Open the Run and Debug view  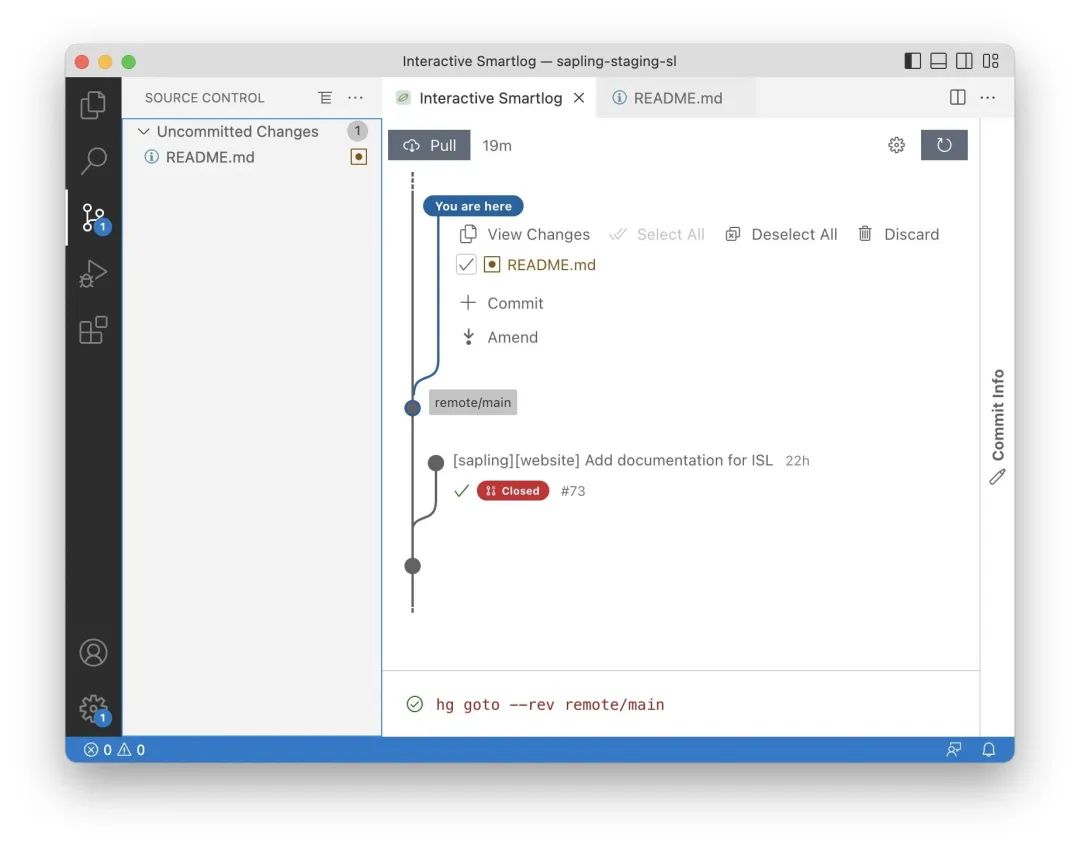pos(93,273)
